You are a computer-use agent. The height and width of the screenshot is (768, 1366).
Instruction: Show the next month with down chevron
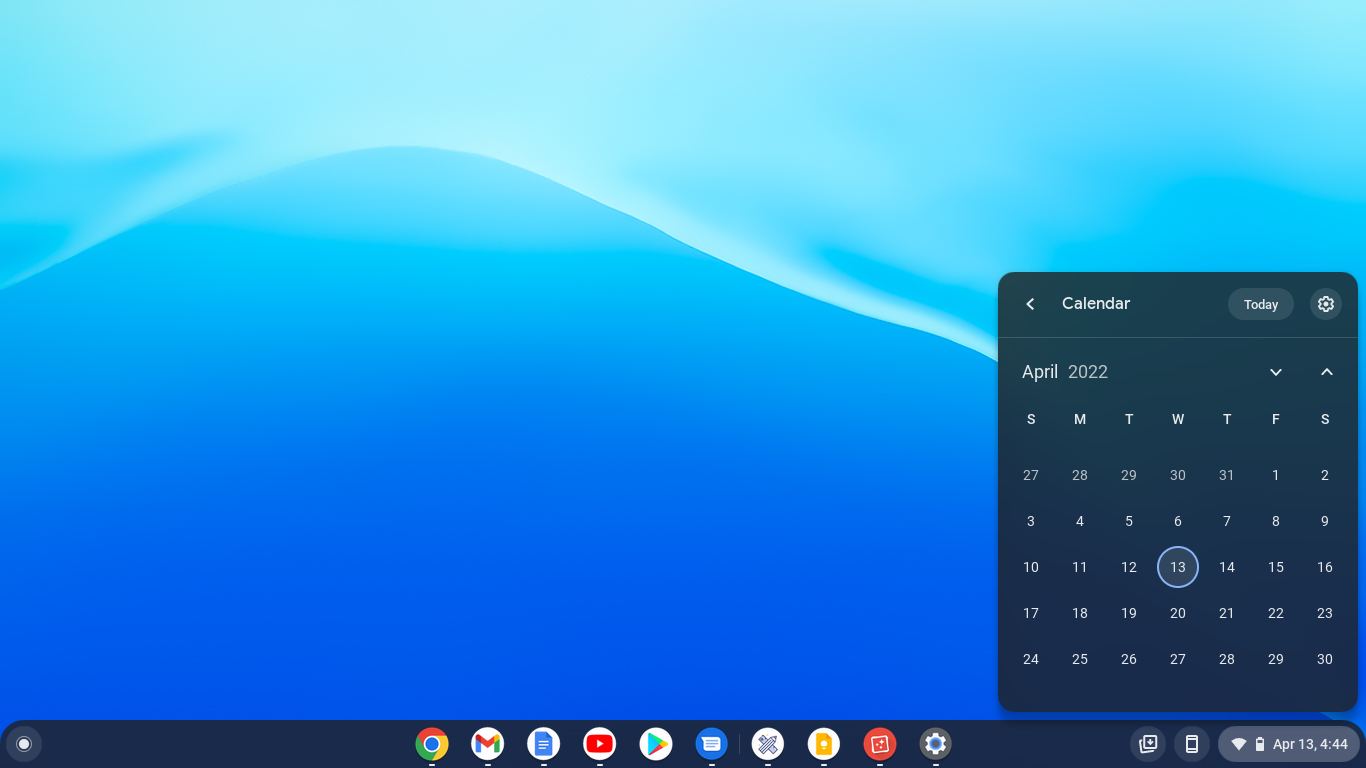tap(1276, 372)
